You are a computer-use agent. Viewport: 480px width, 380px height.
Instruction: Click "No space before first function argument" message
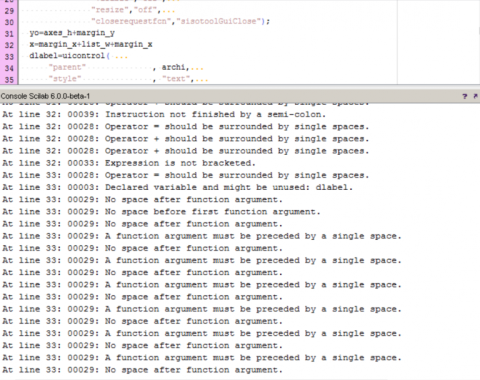click(x=213, y=212)
